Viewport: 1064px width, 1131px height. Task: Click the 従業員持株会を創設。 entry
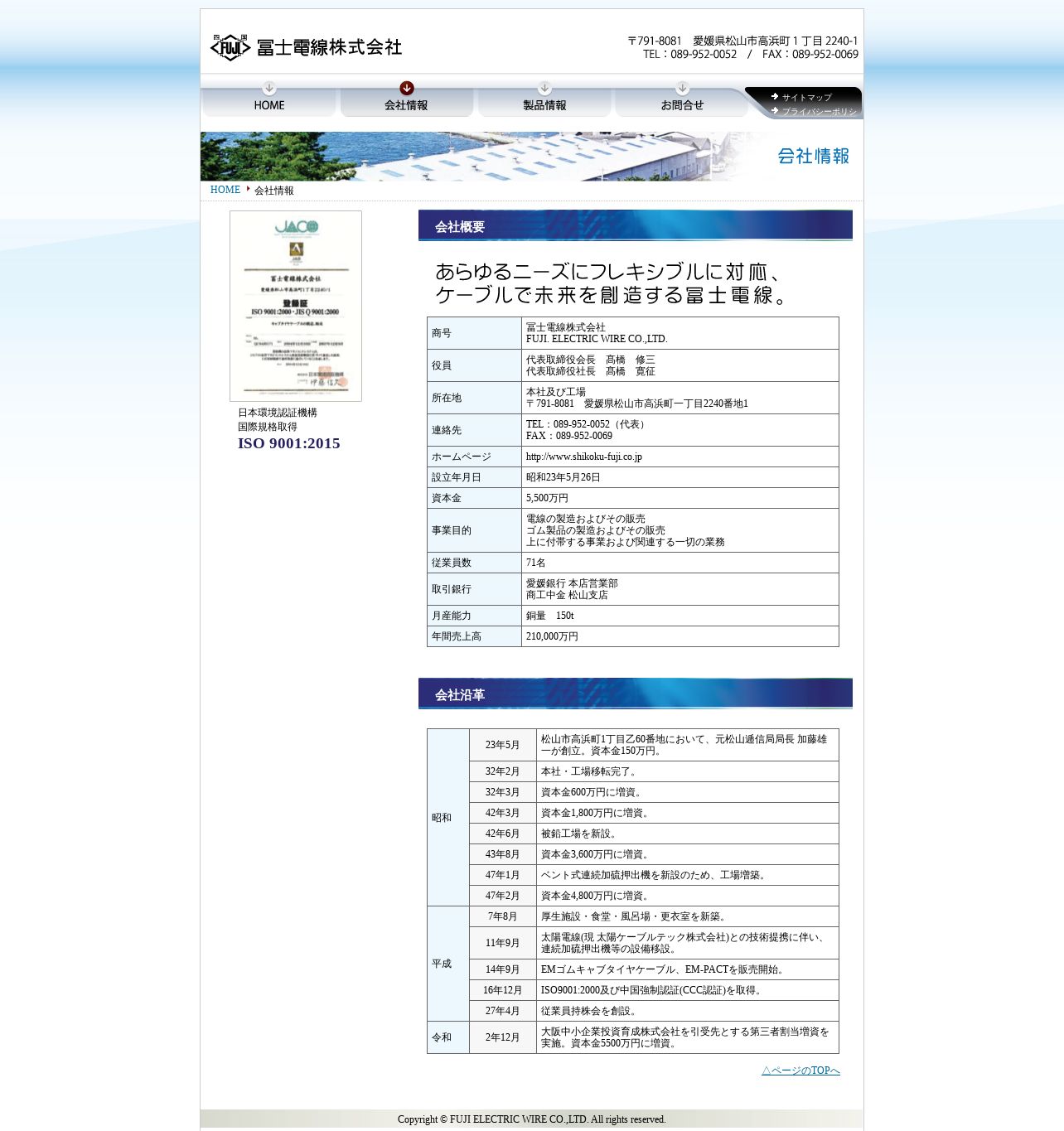click(x=589, y=1011)
